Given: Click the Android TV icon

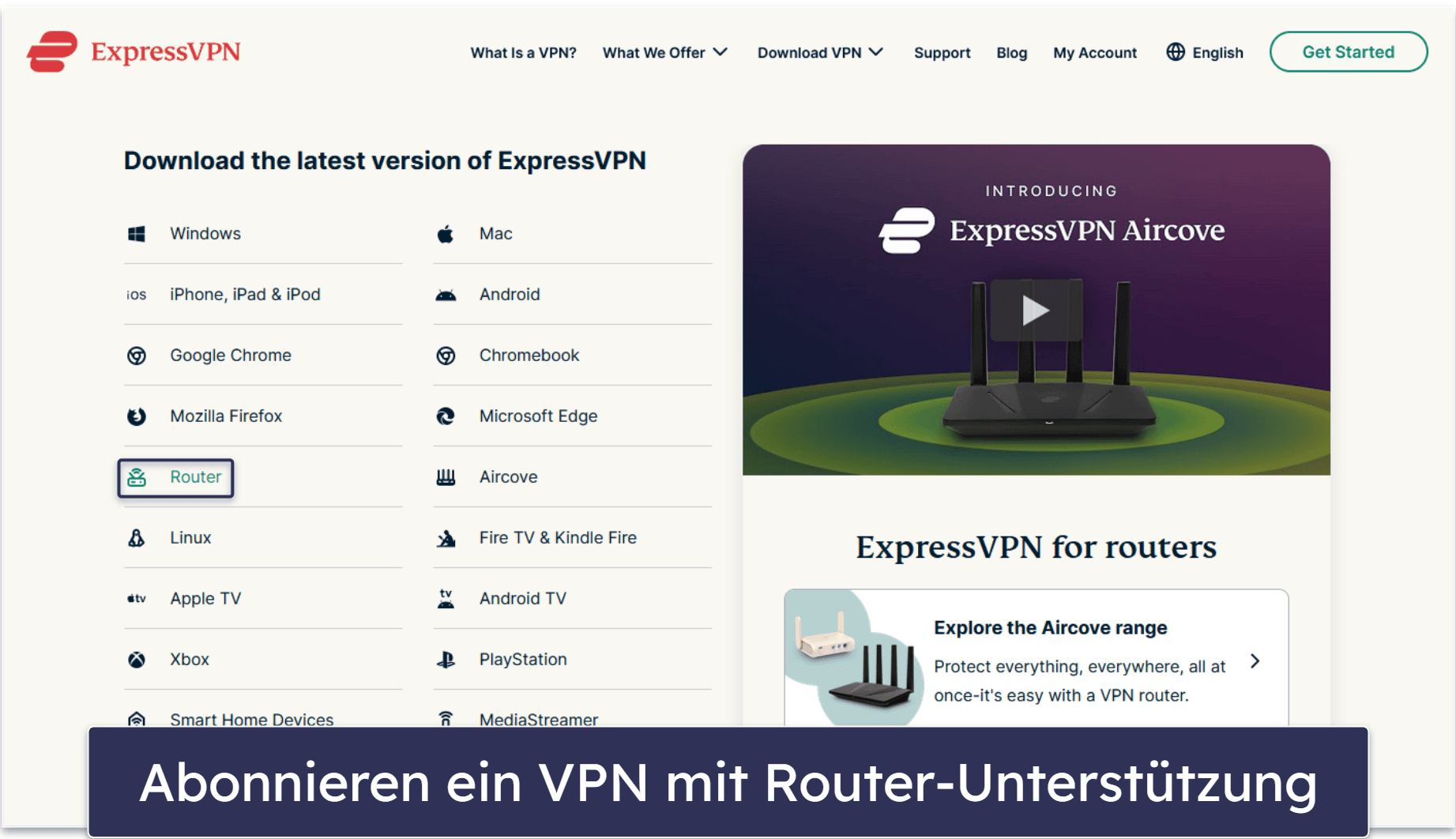Looking at the screenshot, I should [x=446, y=599].
